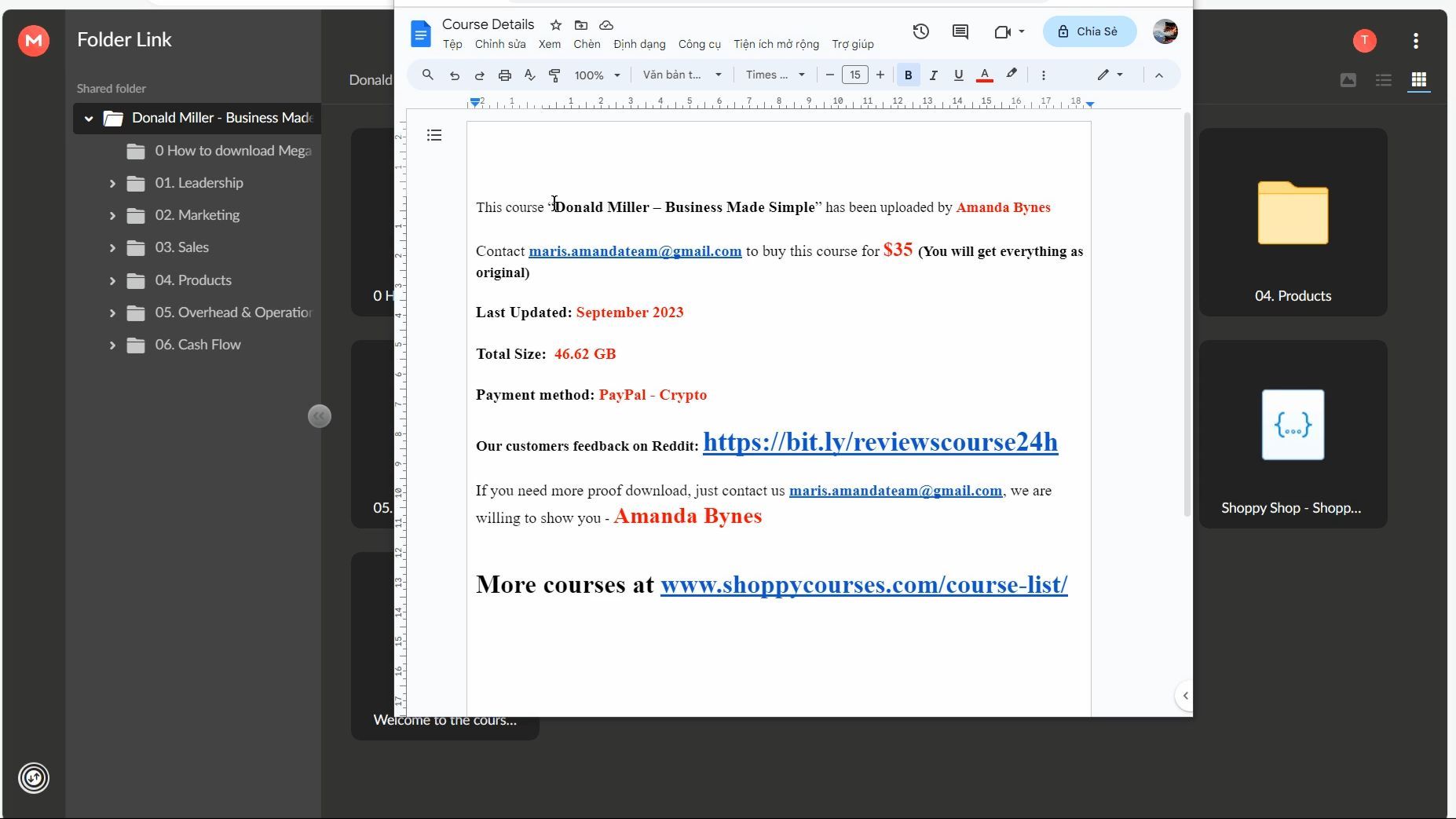Click the MEGA logo icon
The height and width of the screenshot is (819, 1456).
click(34, 40)
